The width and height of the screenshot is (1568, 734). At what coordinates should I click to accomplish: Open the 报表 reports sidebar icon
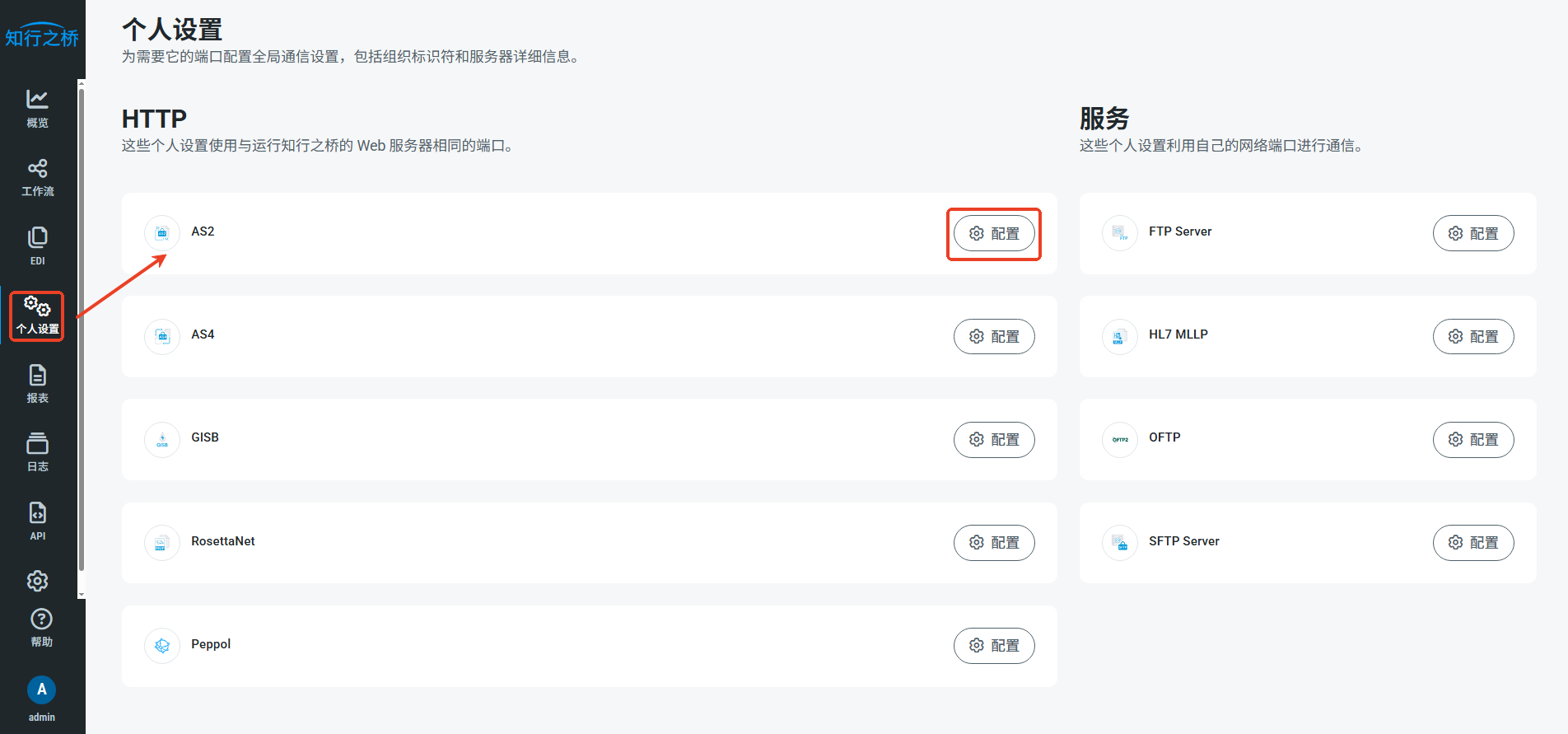tap(37, 384)
